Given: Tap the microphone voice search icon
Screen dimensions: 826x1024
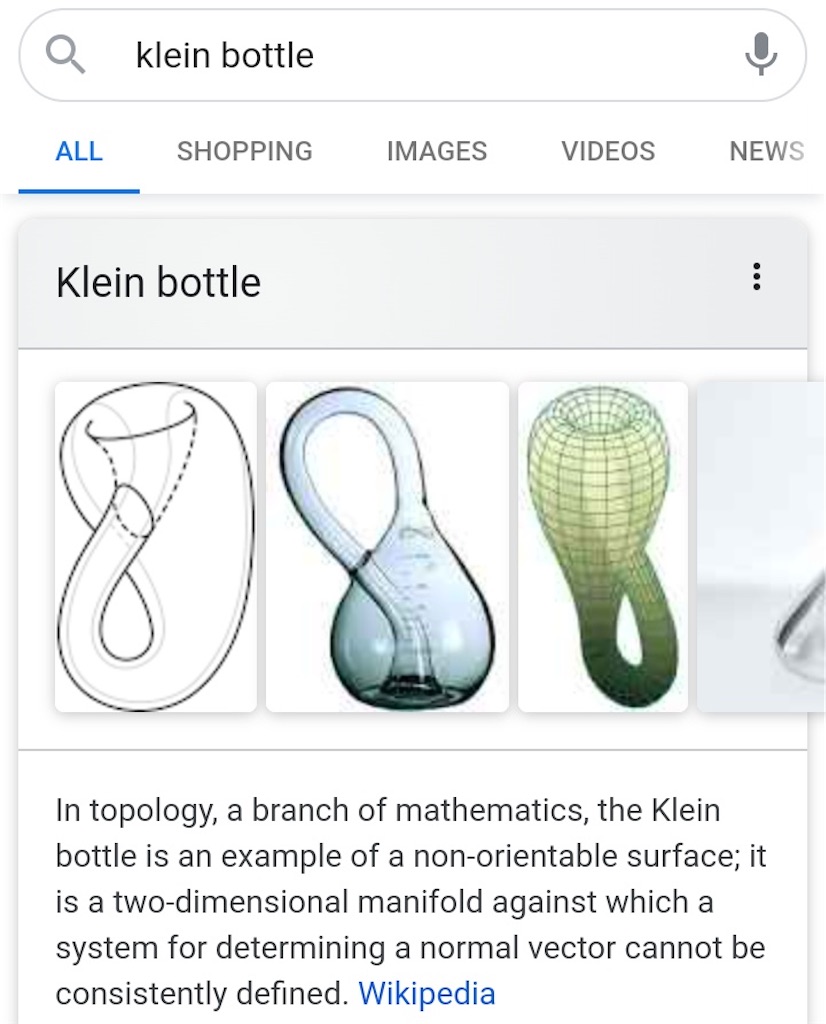Looking at the screenshot, I should pos(761,54).
